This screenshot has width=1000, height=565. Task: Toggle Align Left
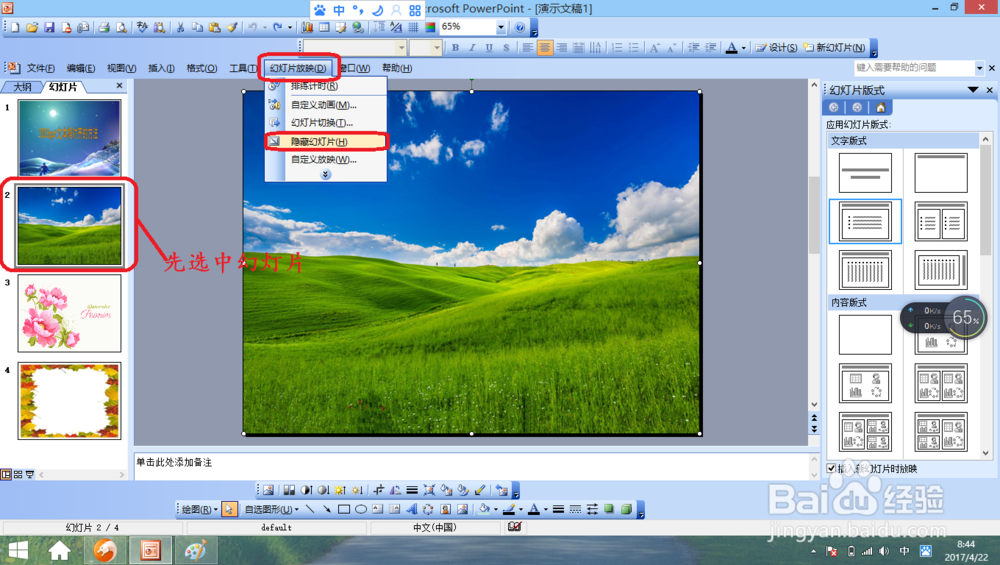click(x=527, y=47)
